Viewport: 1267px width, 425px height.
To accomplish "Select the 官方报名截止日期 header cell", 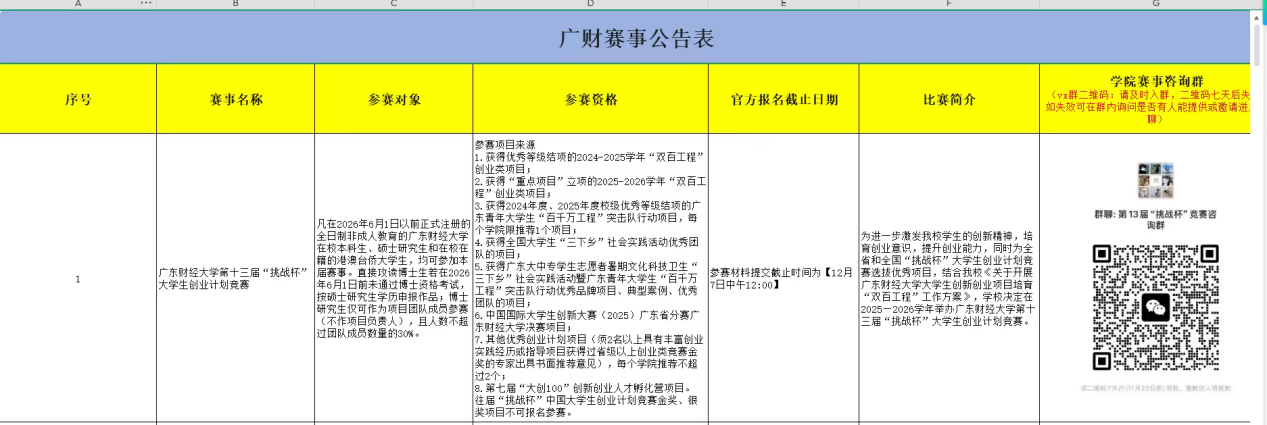I will pos(783,99).
